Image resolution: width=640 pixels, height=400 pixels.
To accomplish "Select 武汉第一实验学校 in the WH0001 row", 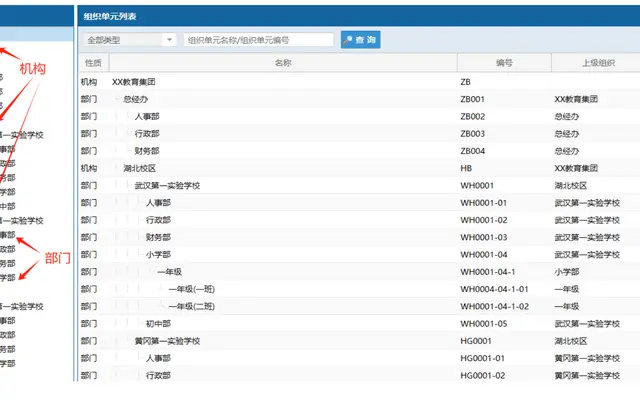I will click(x=167, y=185).
